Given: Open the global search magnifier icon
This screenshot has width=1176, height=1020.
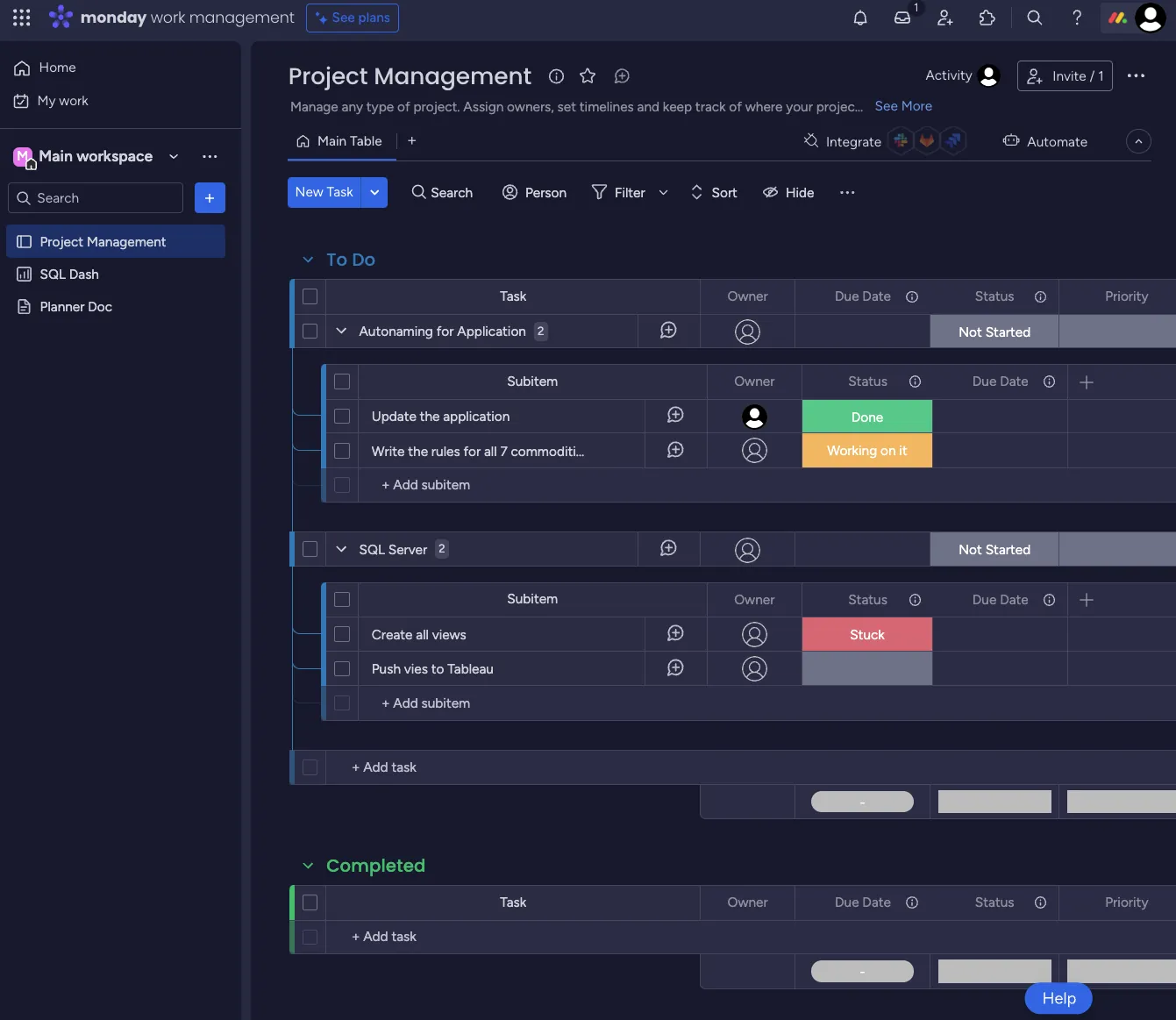Looking at the screenshot, I should (1035, 18).
